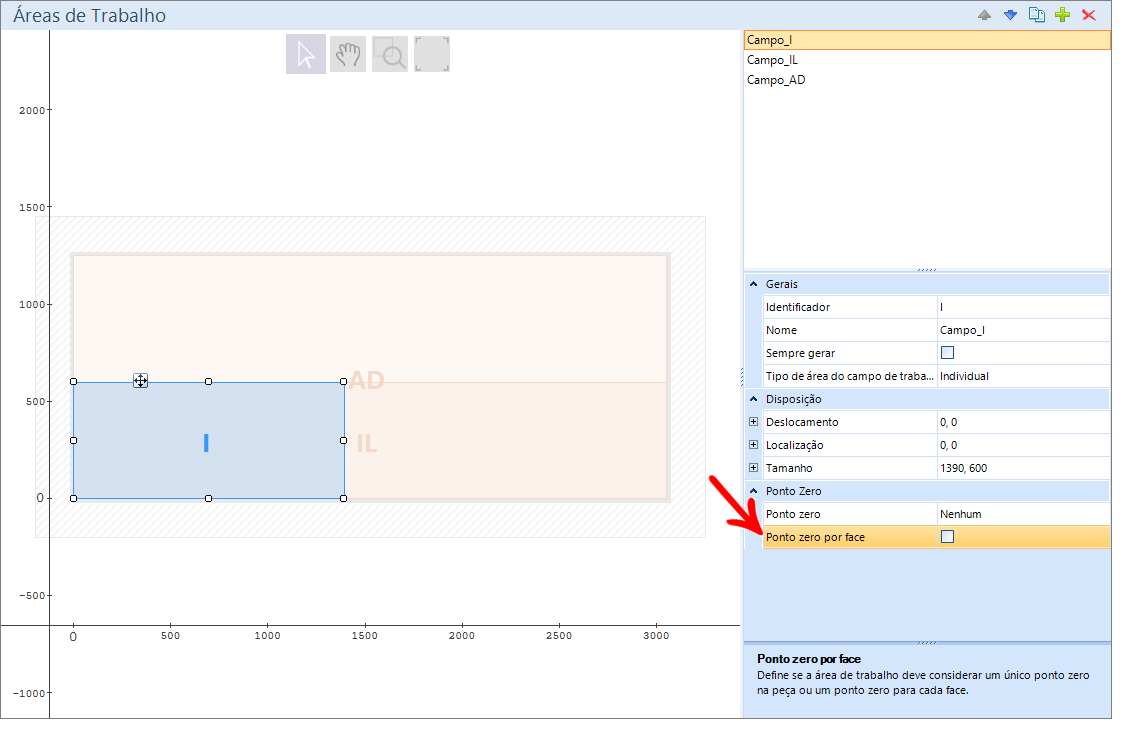The height and width of the screenshot is (739, 1124).
Task: Delete work area with red X icon
Action: point(1088,15)
